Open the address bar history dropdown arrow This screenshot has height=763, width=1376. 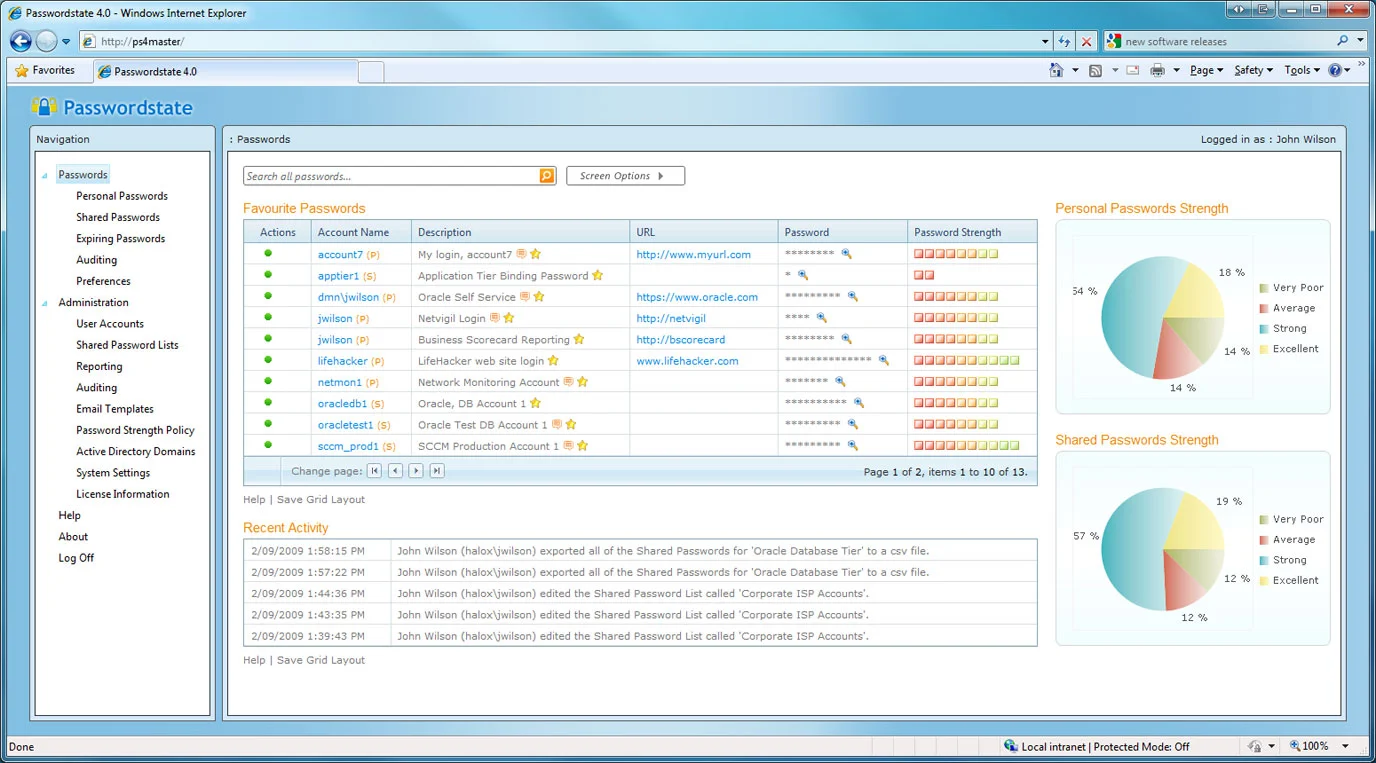(x=1045, y=41)
